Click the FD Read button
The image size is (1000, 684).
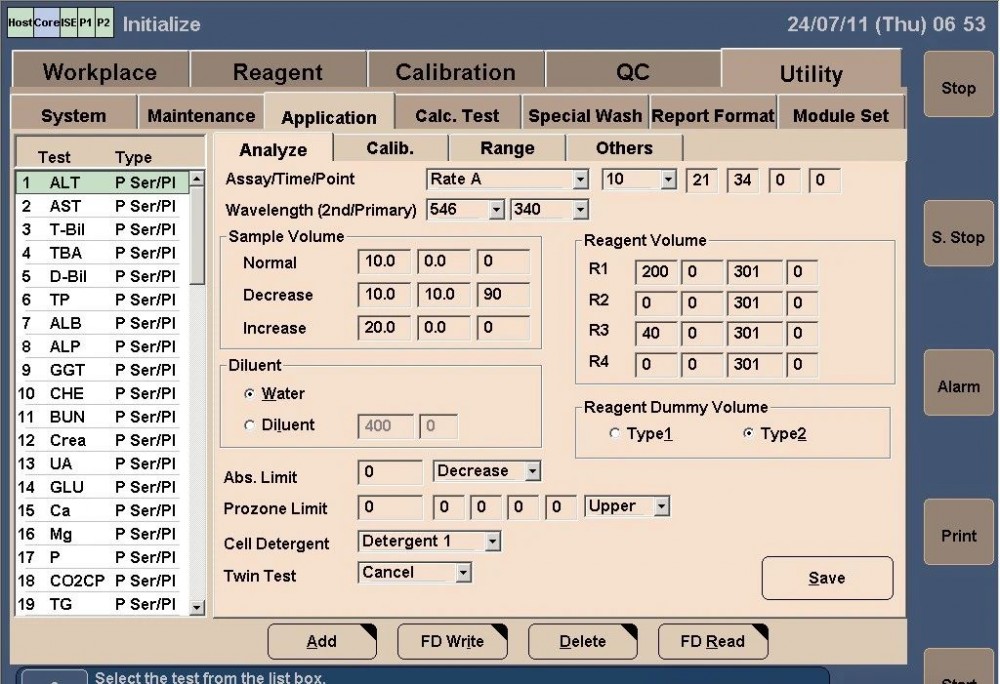[x=712, y=641]
